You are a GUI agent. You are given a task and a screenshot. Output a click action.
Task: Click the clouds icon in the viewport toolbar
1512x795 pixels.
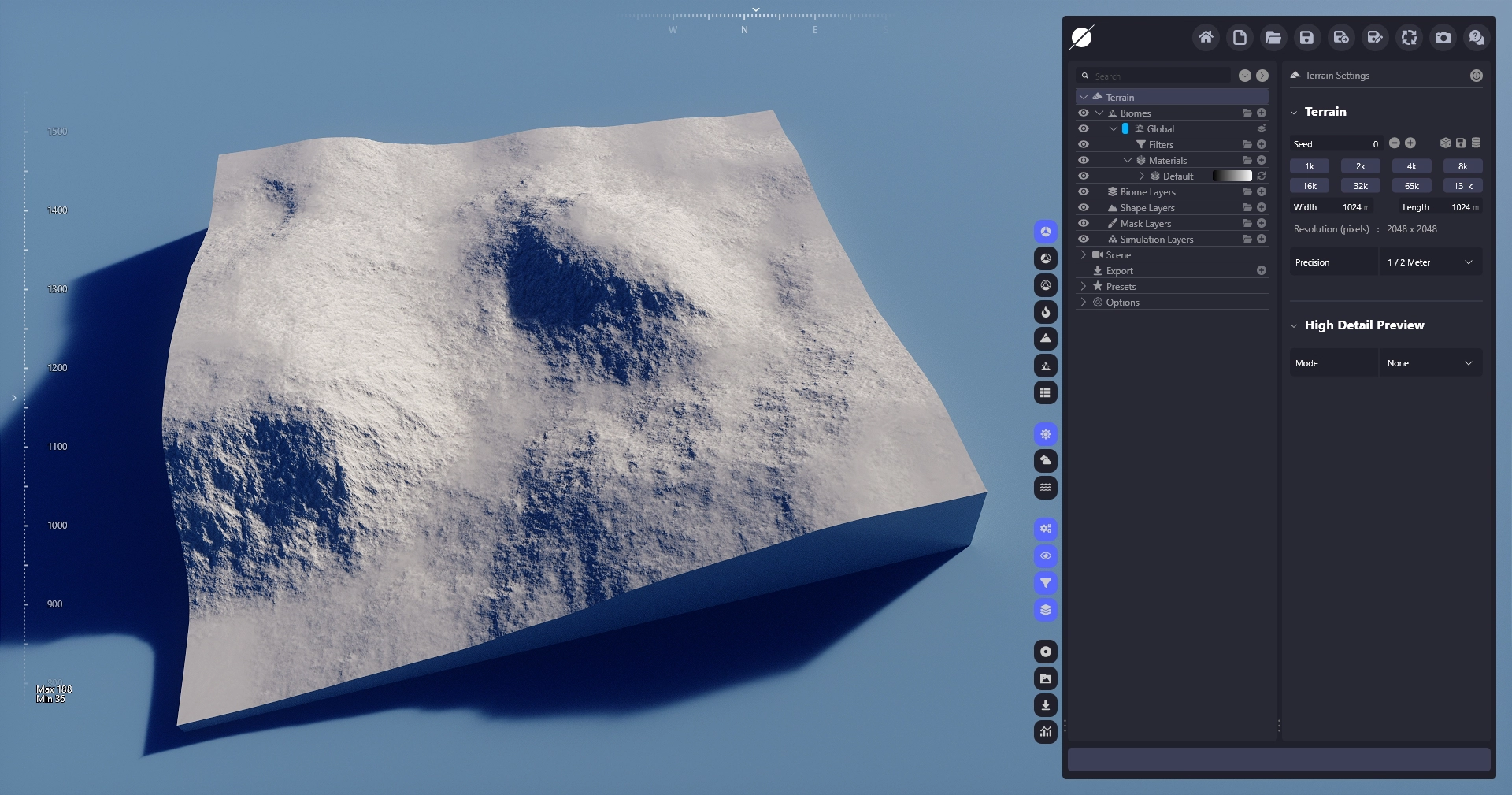point(1045,460)
